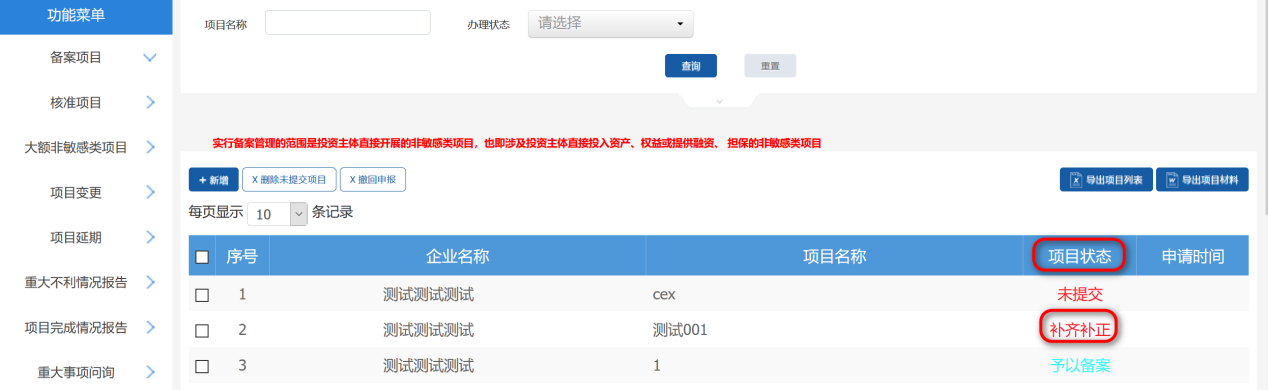
Task: Expand the 项目变更 chevron arrow
Action: 150,192
